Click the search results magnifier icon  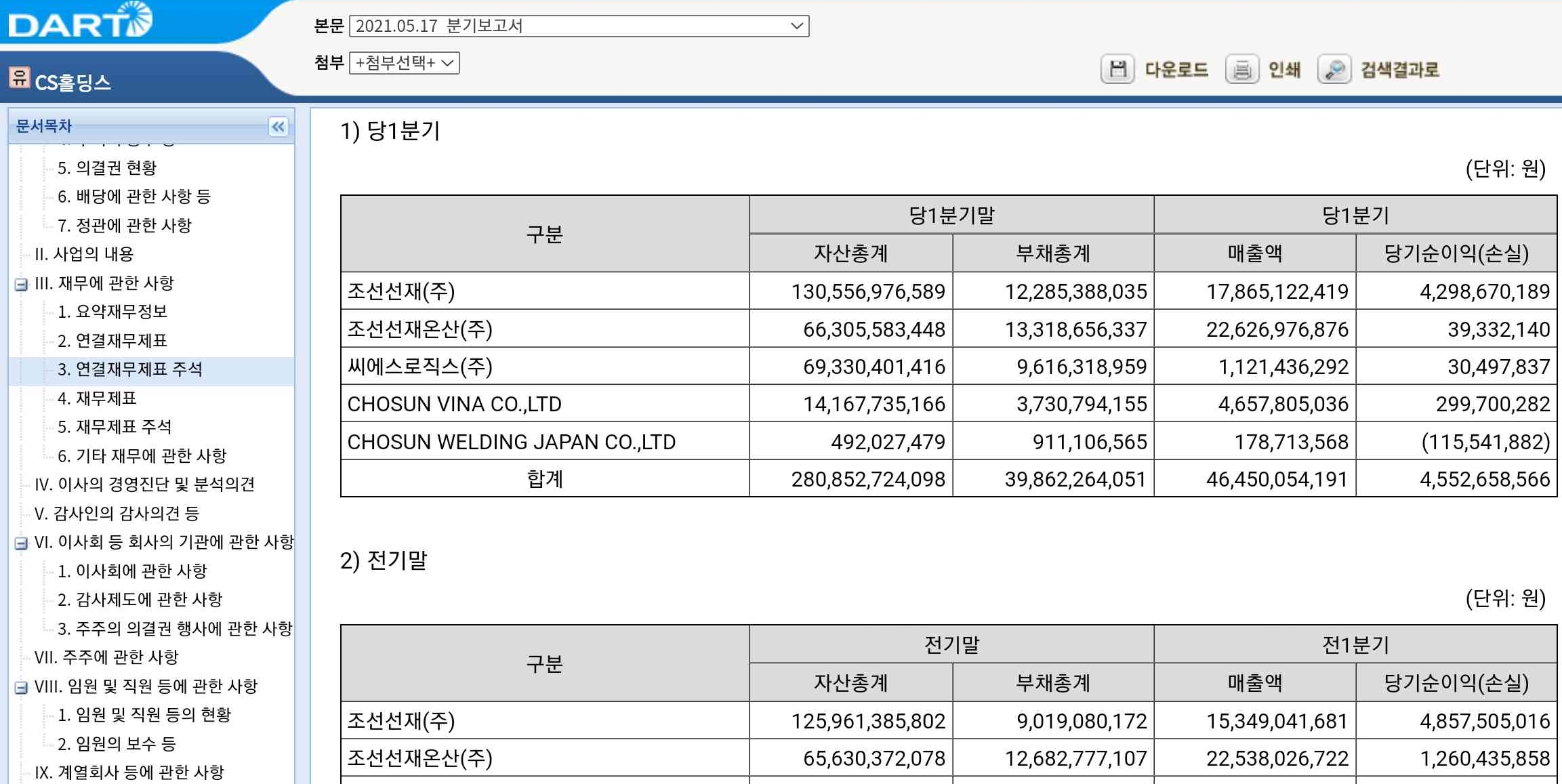pyautogui.click(x=1334, y=69)
